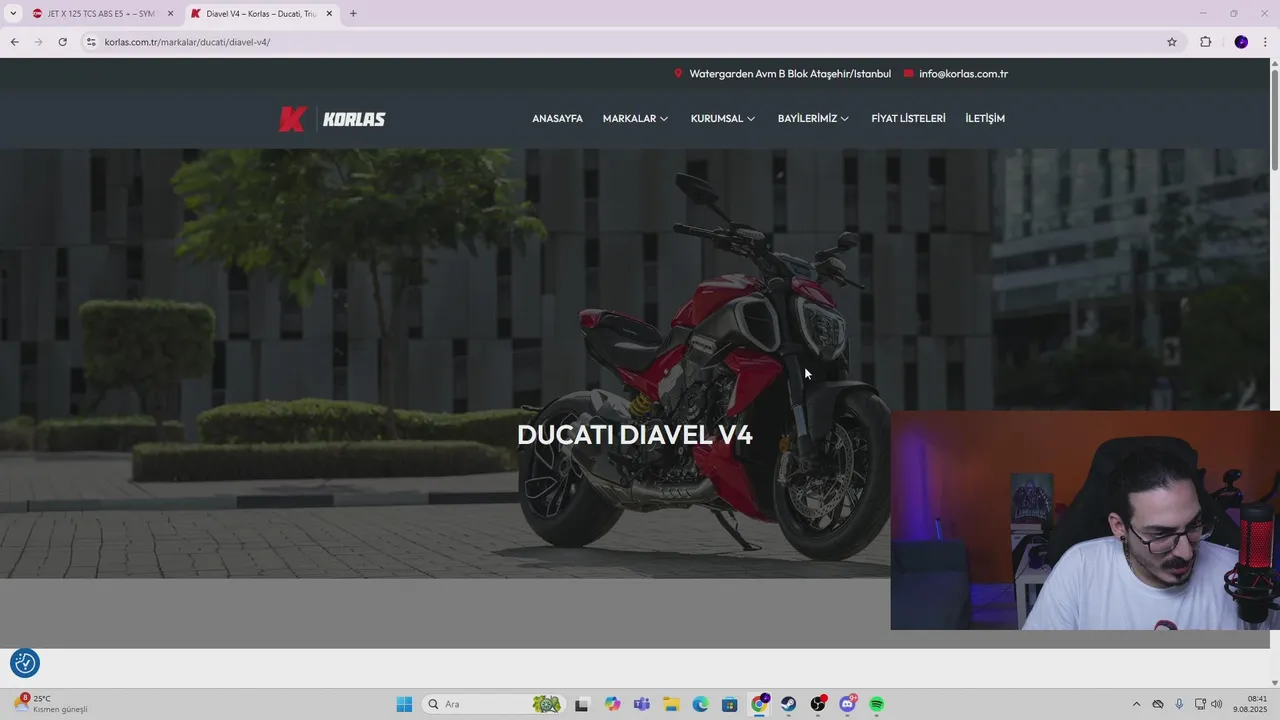This screenshot has height=720, width=1280.
Task: Open the cookie consent badge icon
Action: (25, 663)
